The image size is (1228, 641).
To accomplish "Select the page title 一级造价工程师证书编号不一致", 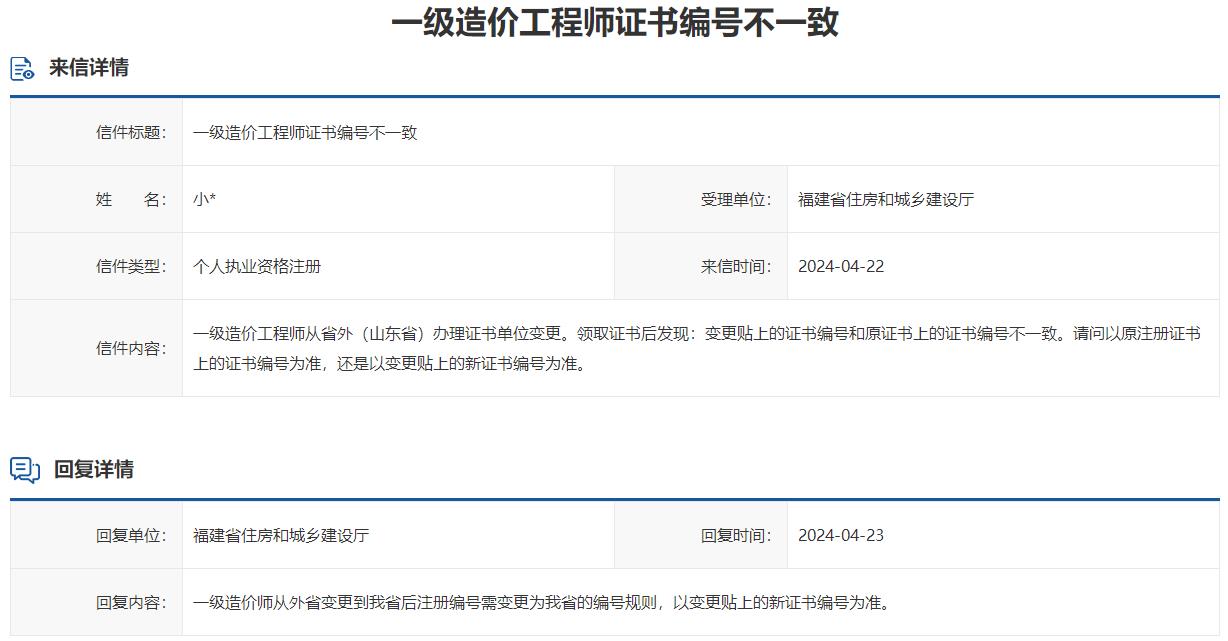I will coord(614,20).
